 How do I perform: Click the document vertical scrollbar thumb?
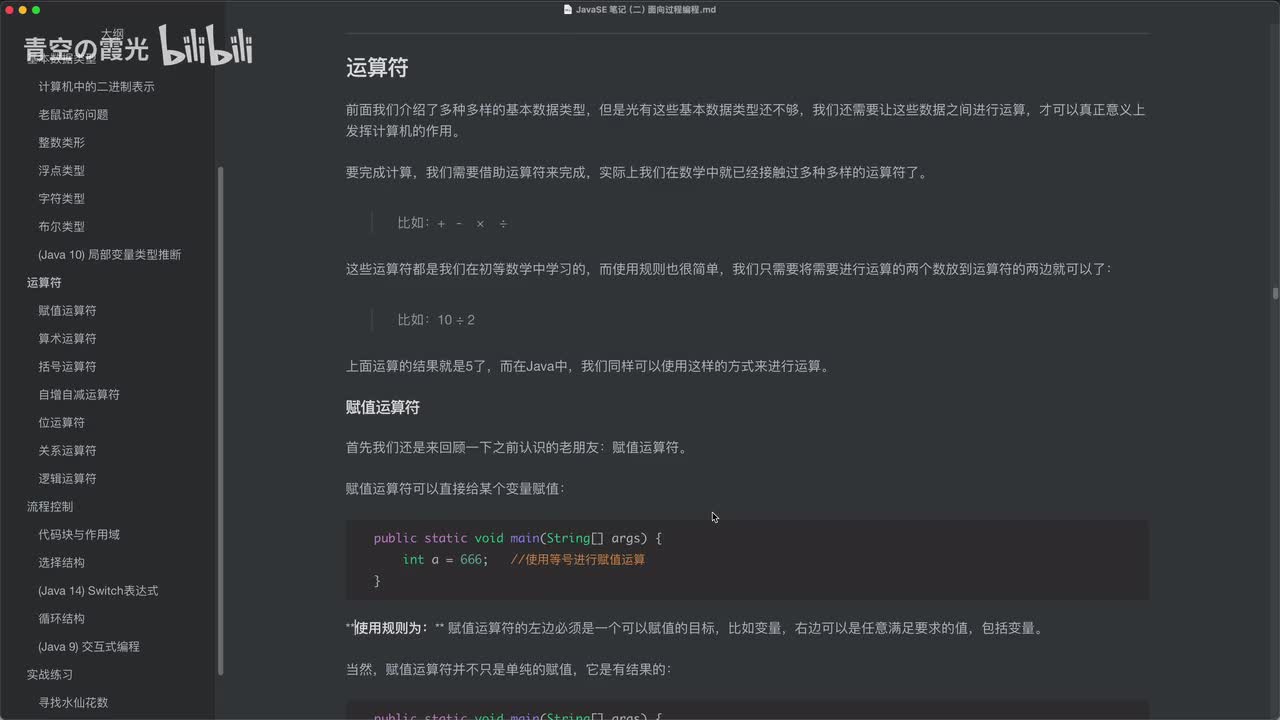coord(1275,293)
